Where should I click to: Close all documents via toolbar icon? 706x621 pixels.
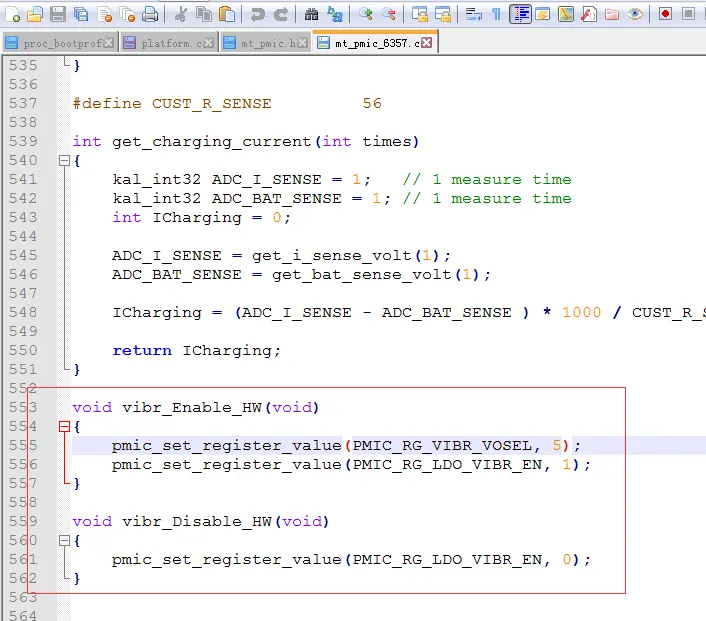click(x=127, y=14)
